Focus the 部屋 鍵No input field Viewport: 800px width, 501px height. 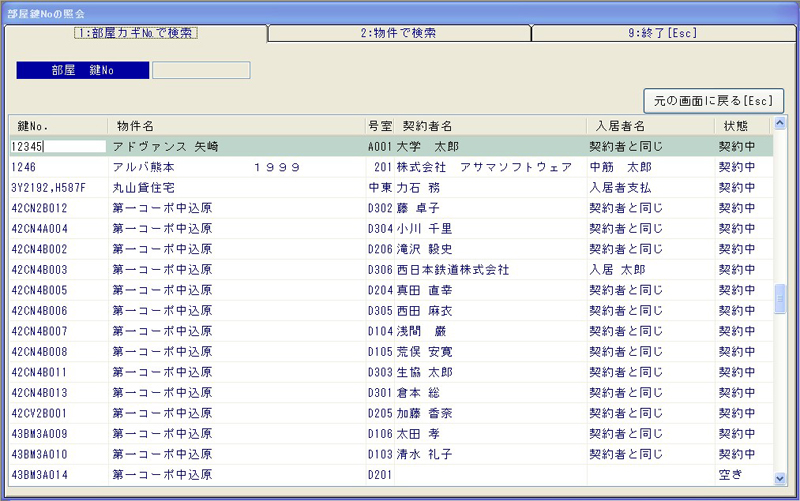tap(200, 71)
